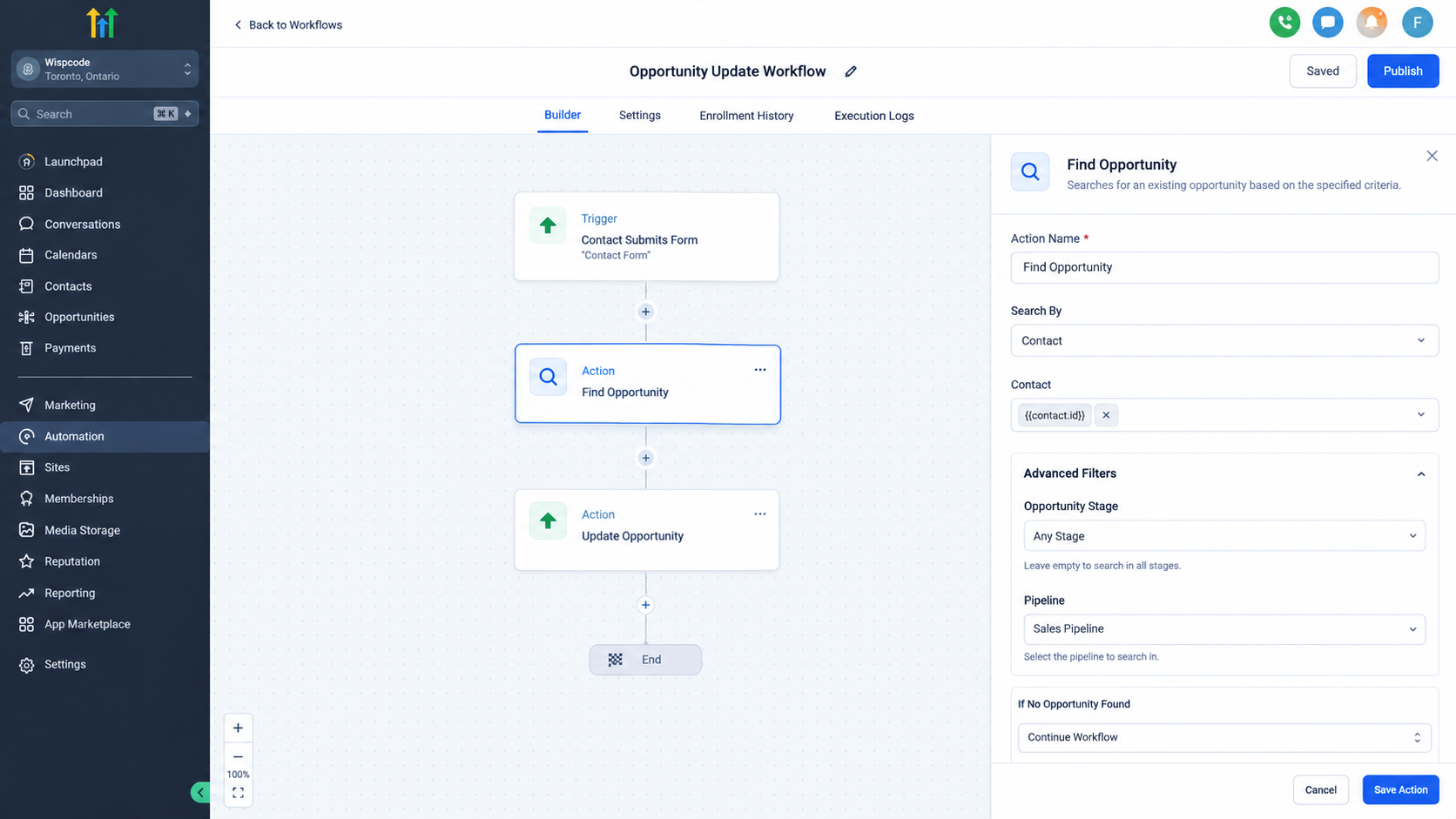Collapse the sidebar with green arrow
The height and width of the screenshot is (819, 1456).
(x=200, y=792)
